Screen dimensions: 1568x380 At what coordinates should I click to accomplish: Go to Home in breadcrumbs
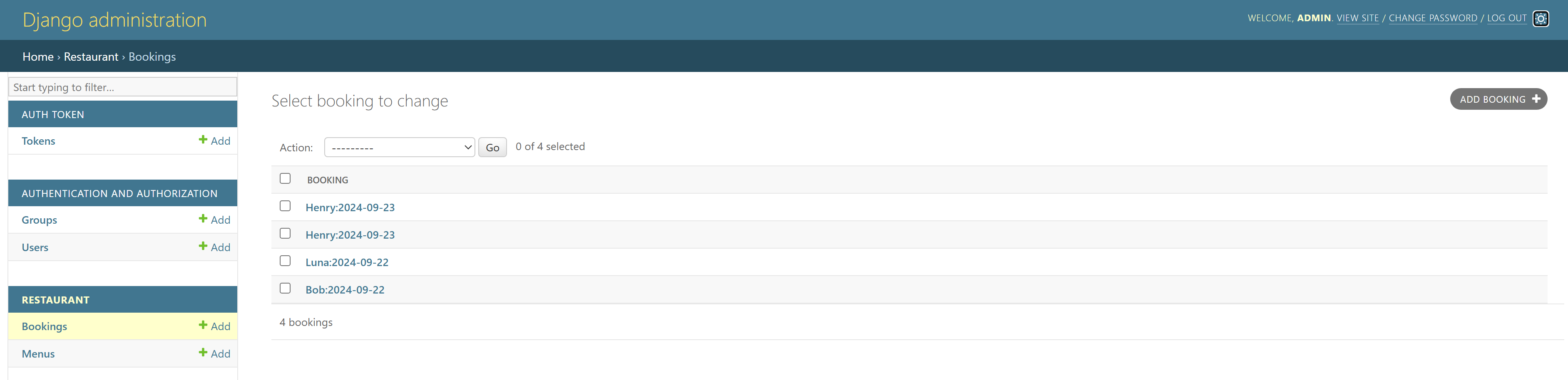(x=38, y=57)
